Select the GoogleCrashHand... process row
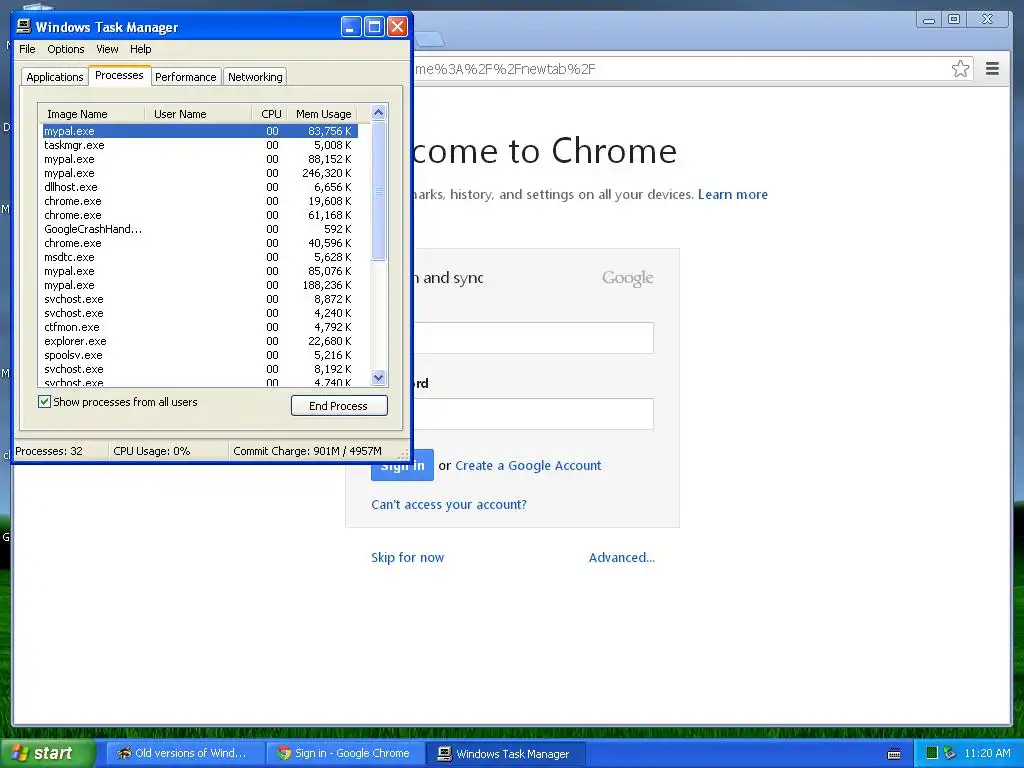Image resolution: width=1024 pixels, height=768 pixels. click(x=200, y=229)
